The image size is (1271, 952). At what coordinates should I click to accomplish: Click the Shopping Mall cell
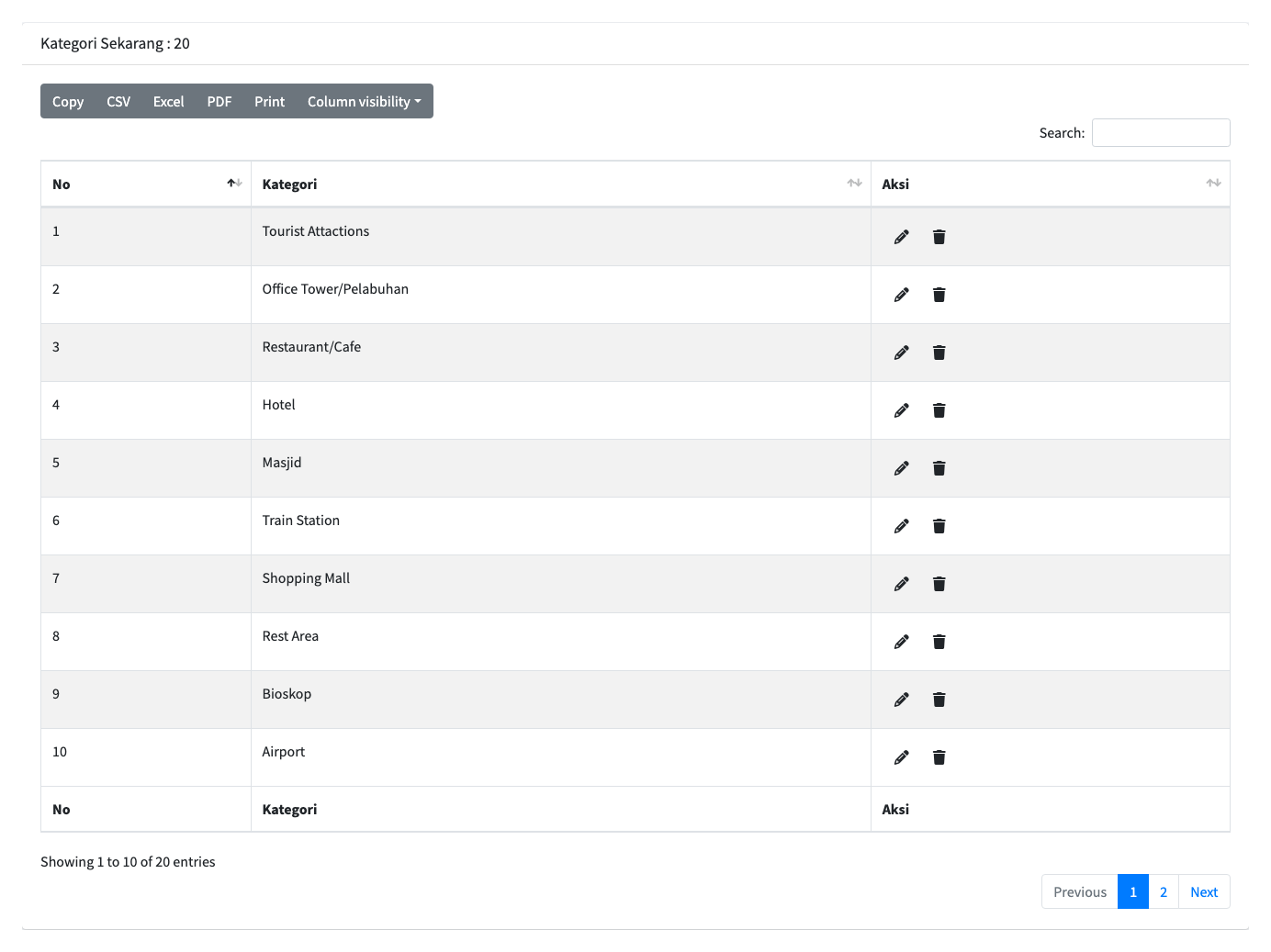561,584
